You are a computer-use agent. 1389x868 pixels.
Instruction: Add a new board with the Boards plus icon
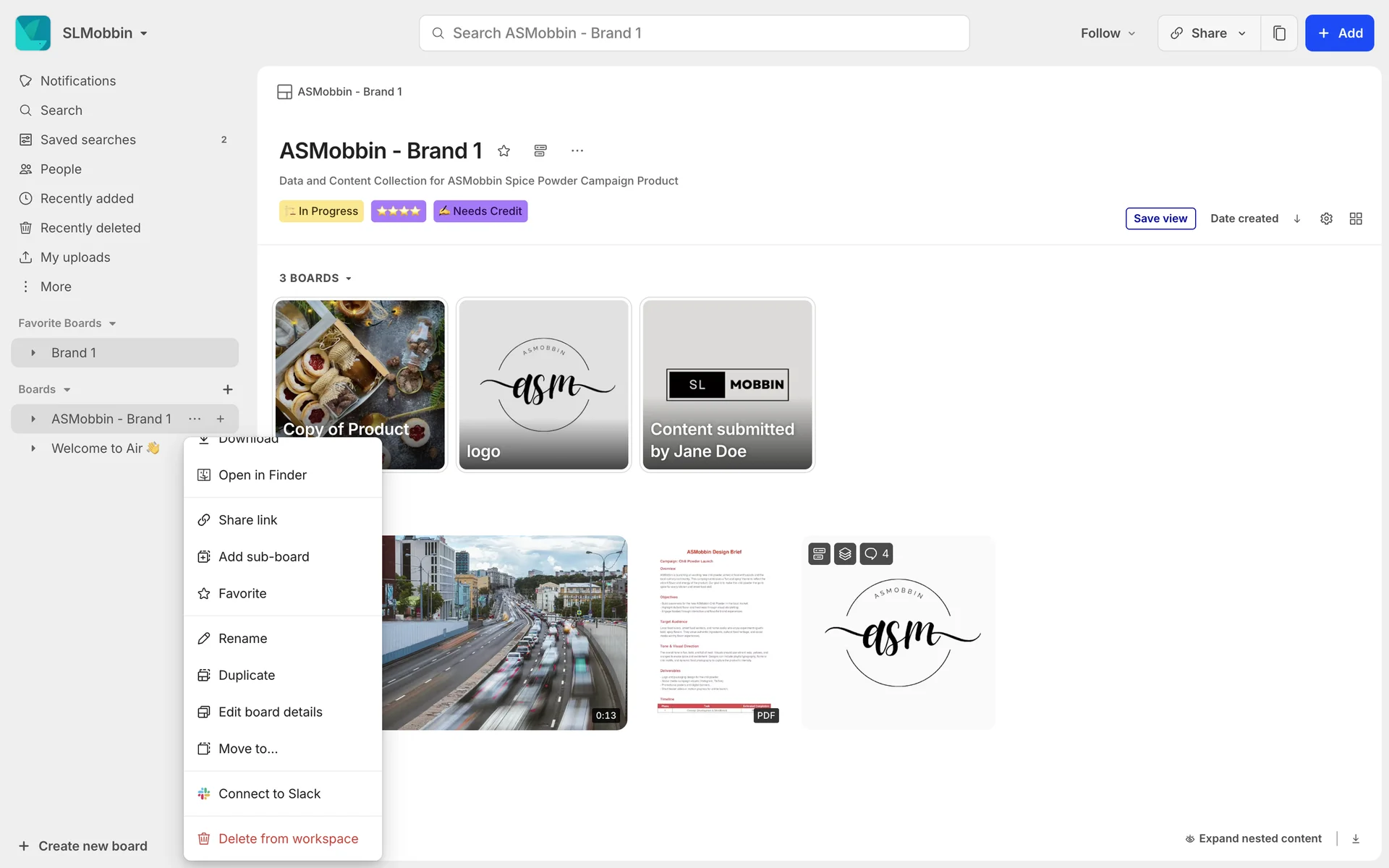coord(228,390)
